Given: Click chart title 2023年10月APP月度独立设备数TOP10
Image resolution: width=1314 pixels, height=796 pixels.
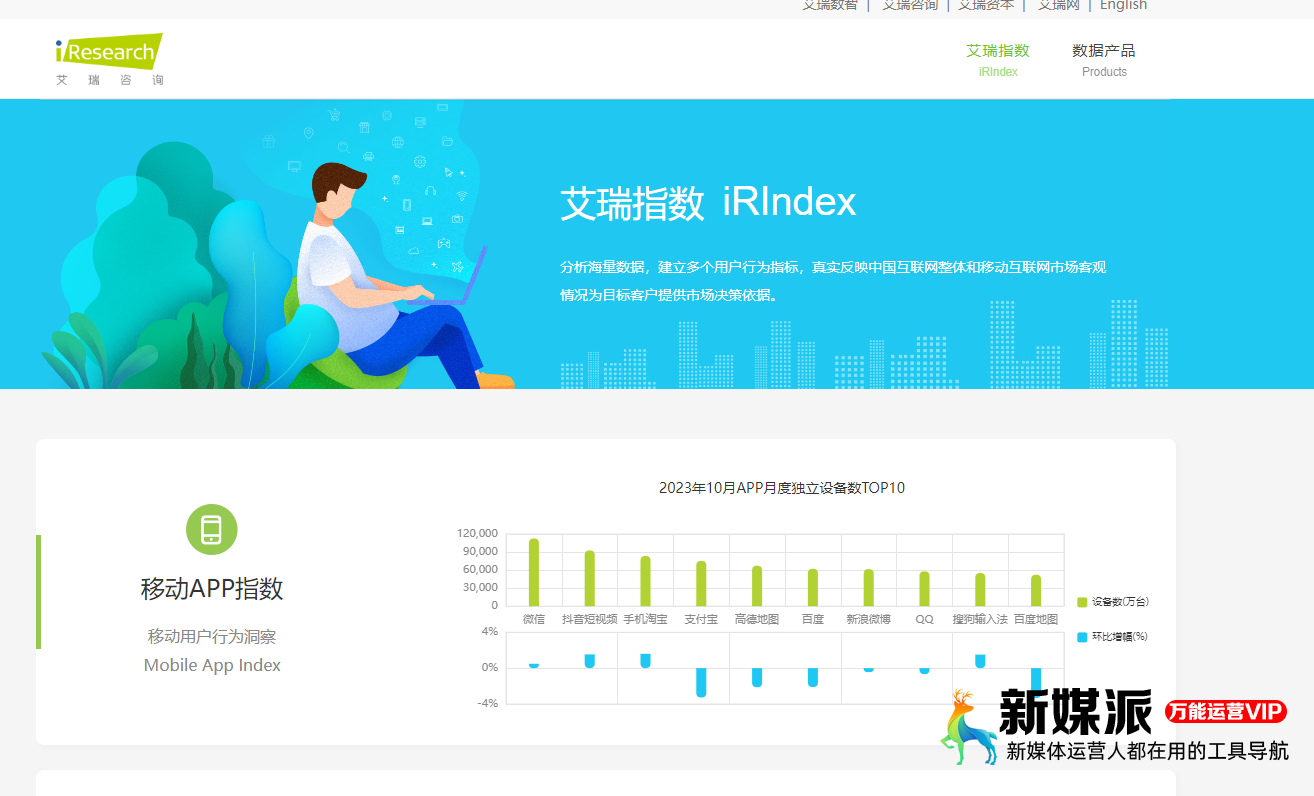Looking at the screenshot, I should tap(782, 488).
